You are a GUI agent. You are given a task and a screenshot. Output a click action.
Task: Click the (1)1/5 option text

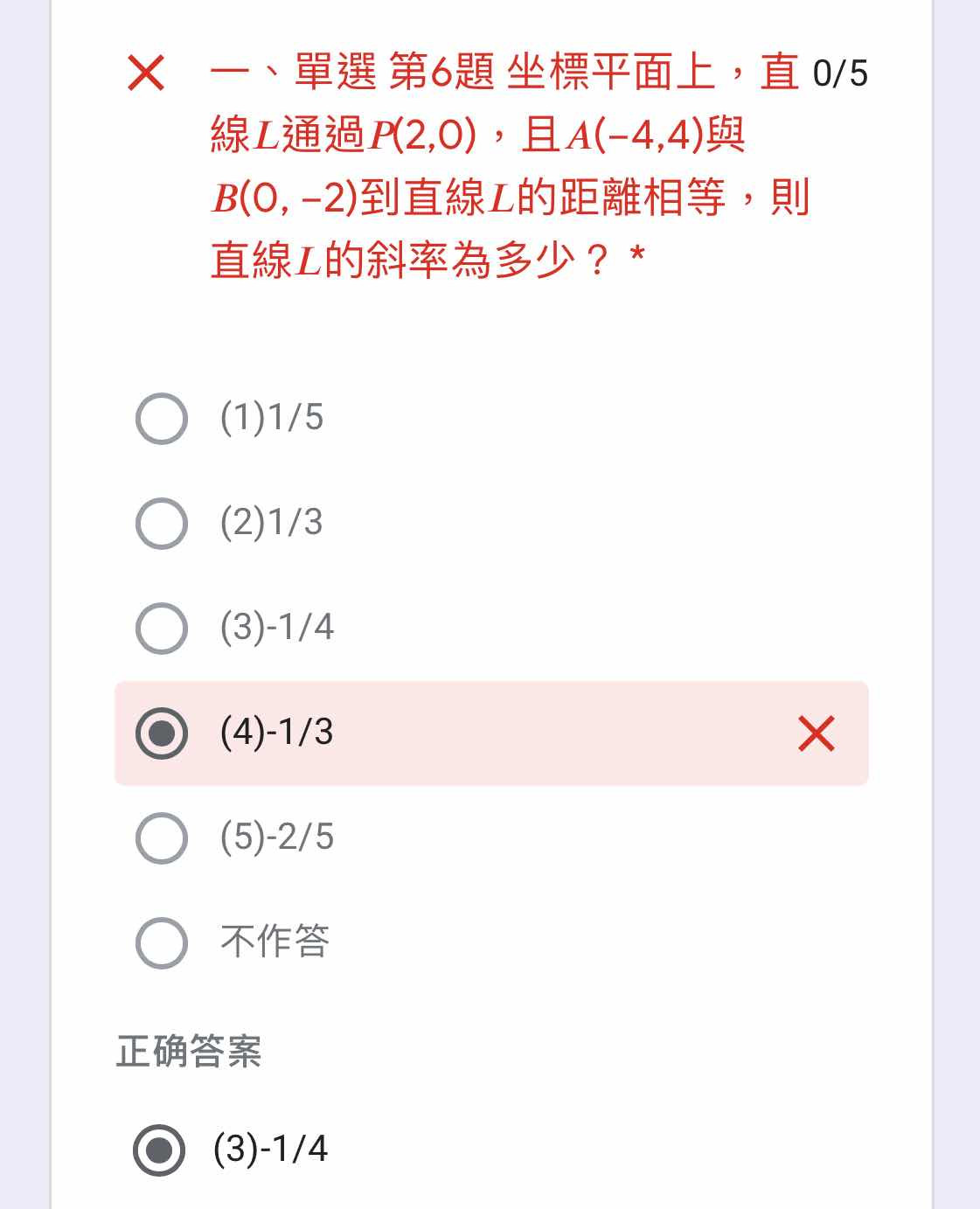pyautogui.click(x=272, y=417)
